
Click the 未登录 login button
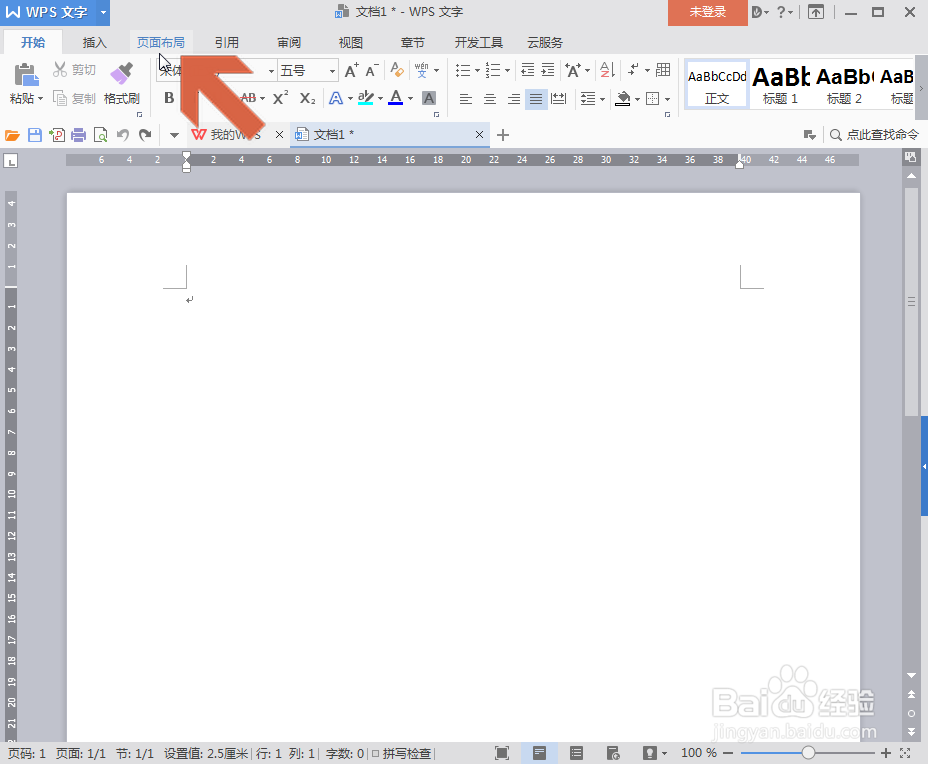(x=708, y=12)
